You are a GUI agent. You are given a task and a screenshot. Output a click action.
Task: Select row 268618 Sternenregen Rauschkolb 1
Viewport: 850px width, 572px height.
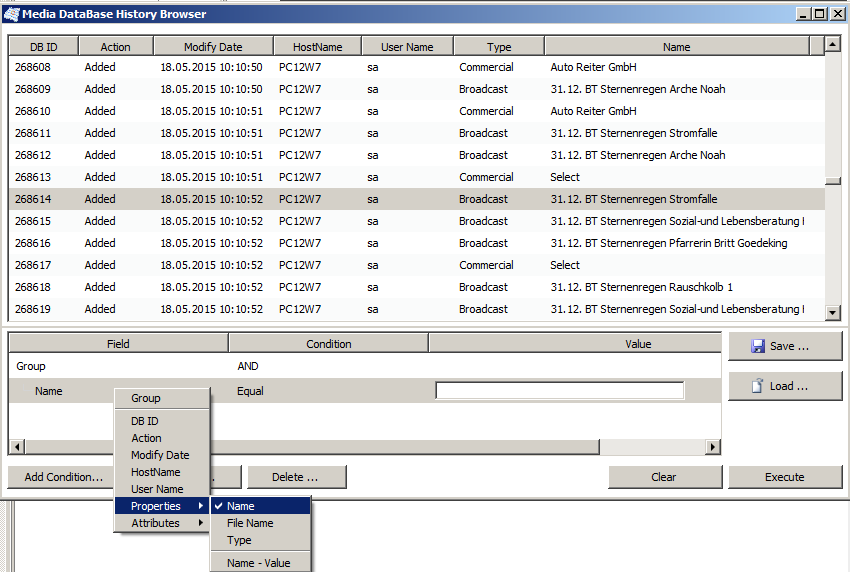coord(417,287)
